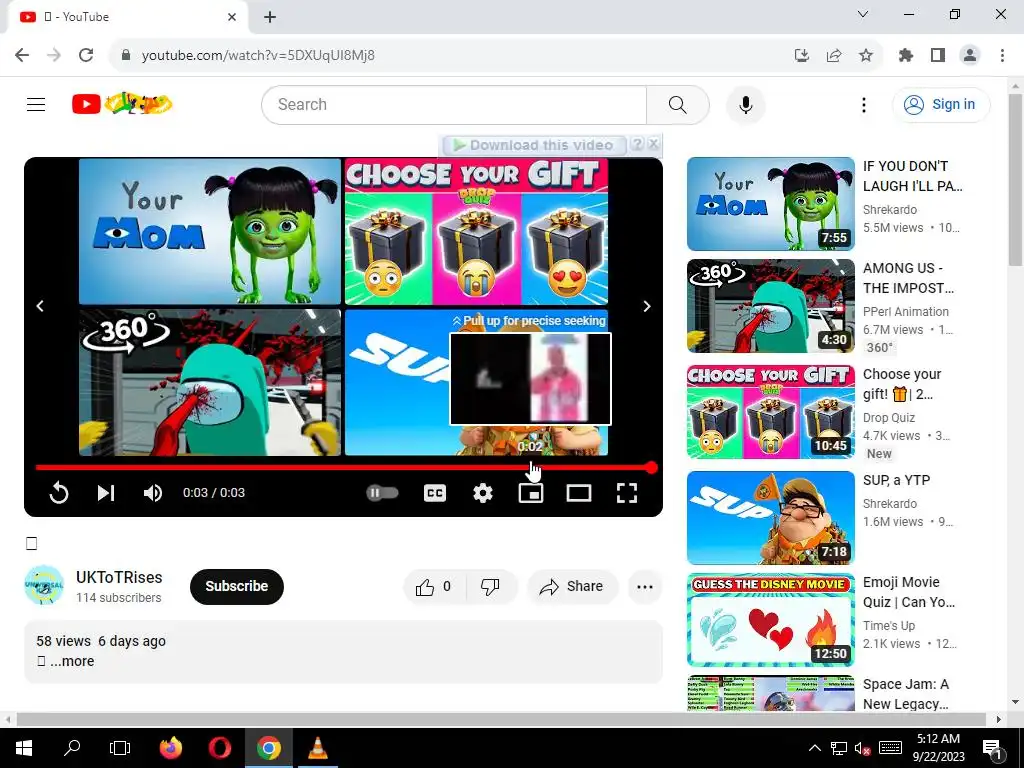Activate miniplayer mode
Image resolution: width=1024 pixels, height=768 pixels.
click(531, 493)
